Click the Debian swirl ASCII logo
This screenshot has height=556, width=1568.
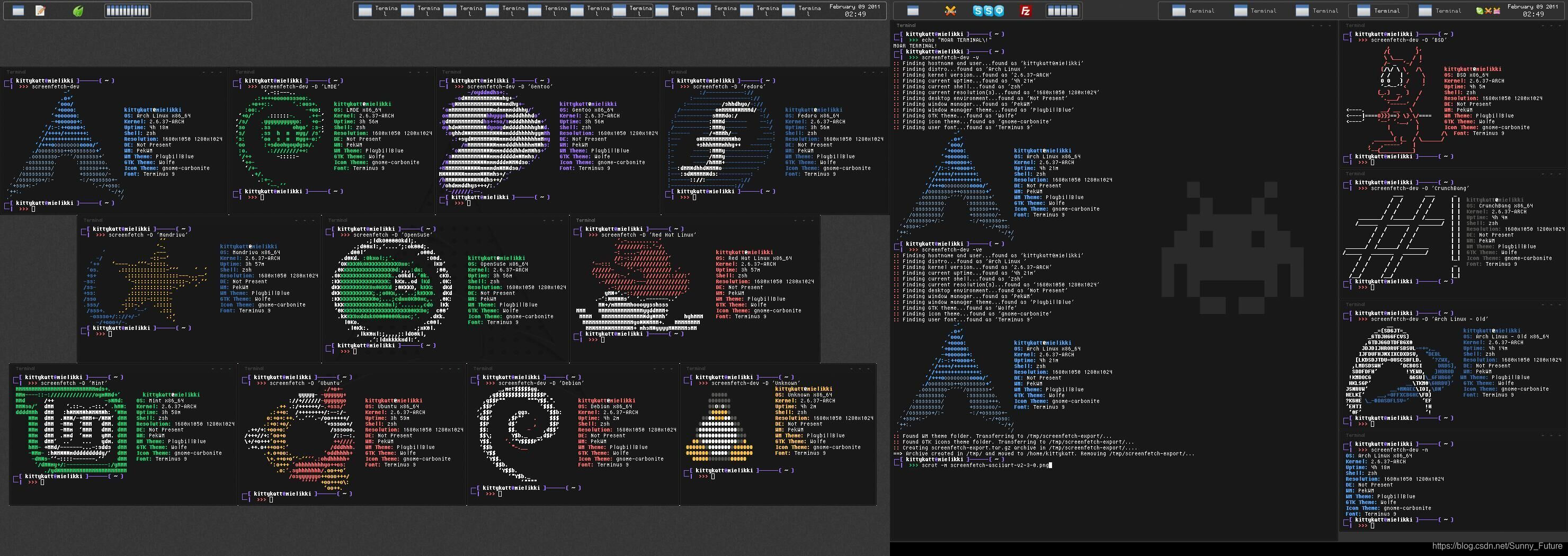519,435
